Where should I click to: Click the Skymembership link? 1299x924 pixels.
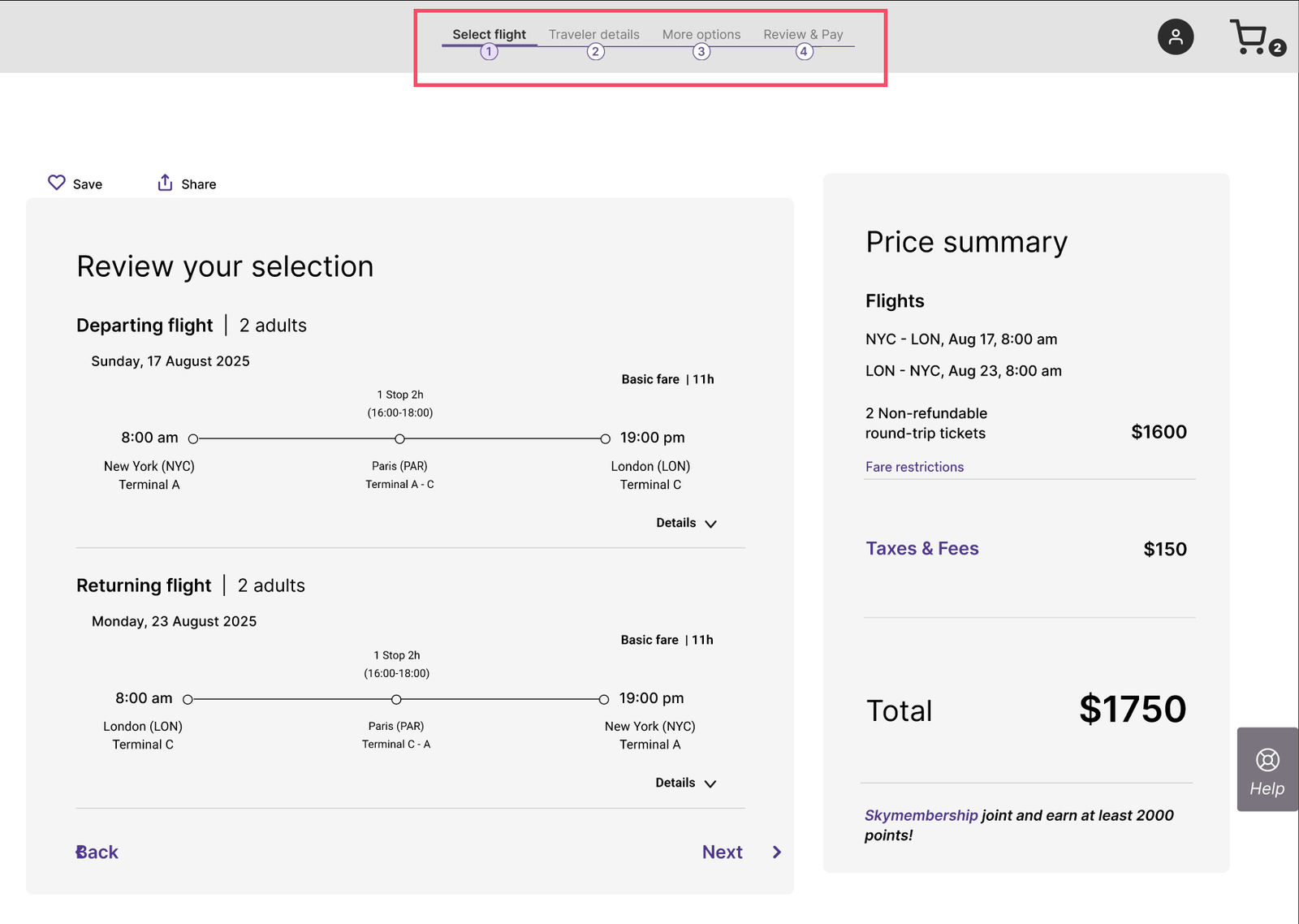921,815
